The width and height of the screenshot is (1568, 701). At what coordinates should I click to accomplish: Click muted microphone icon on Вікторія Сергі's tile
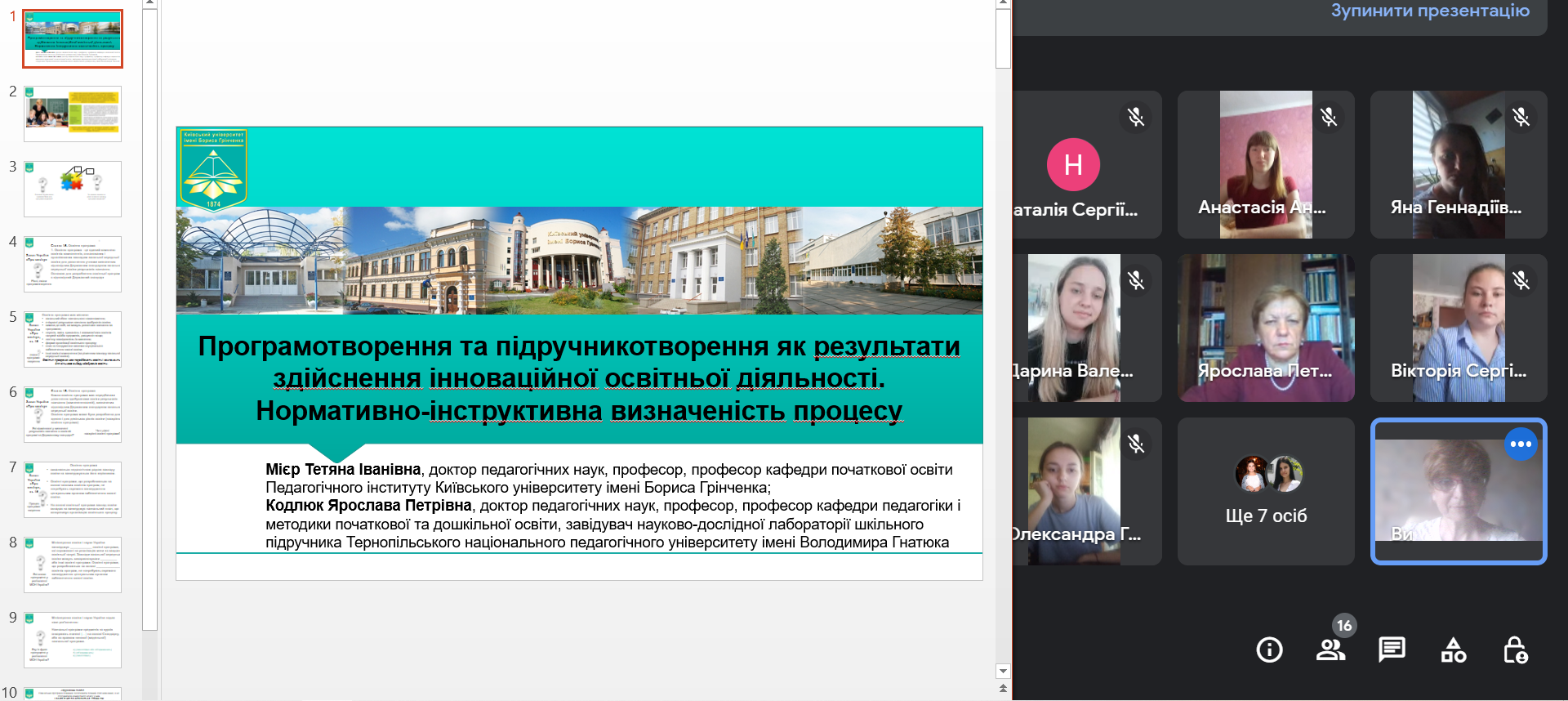[x=1521, y=281]
